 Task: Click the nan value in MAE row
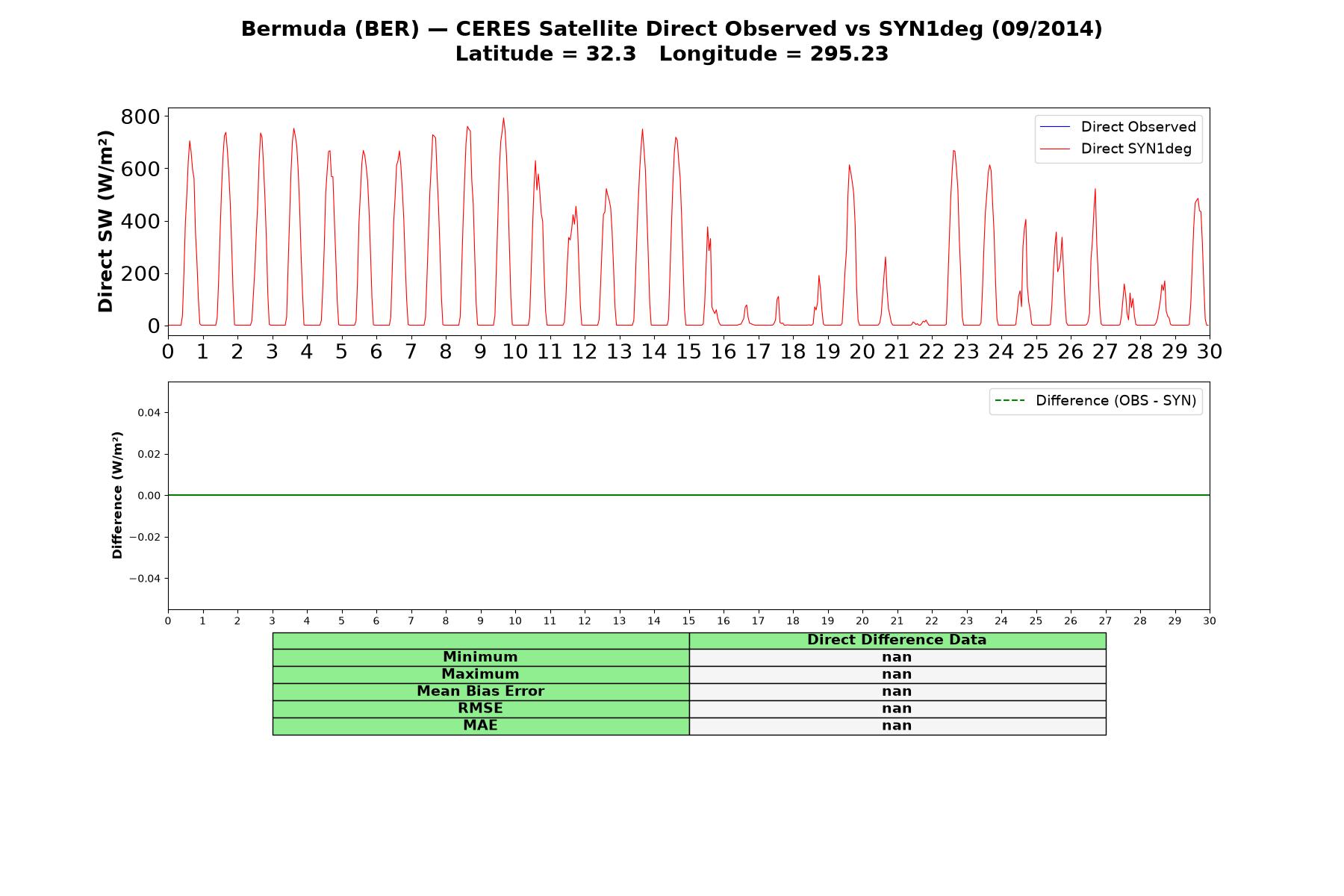point(897,726)
